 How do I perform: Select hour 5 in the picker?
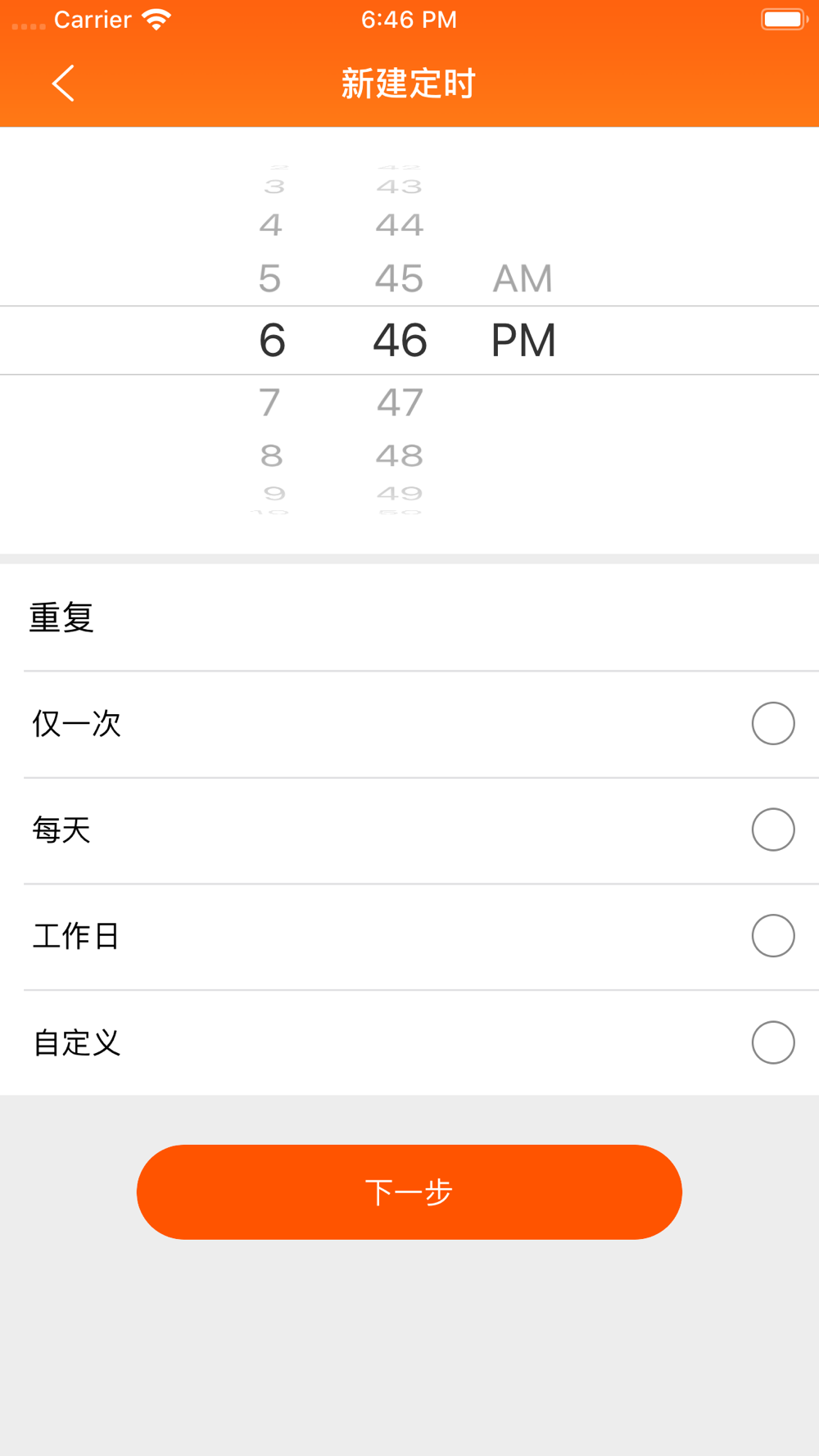[270, 279]
